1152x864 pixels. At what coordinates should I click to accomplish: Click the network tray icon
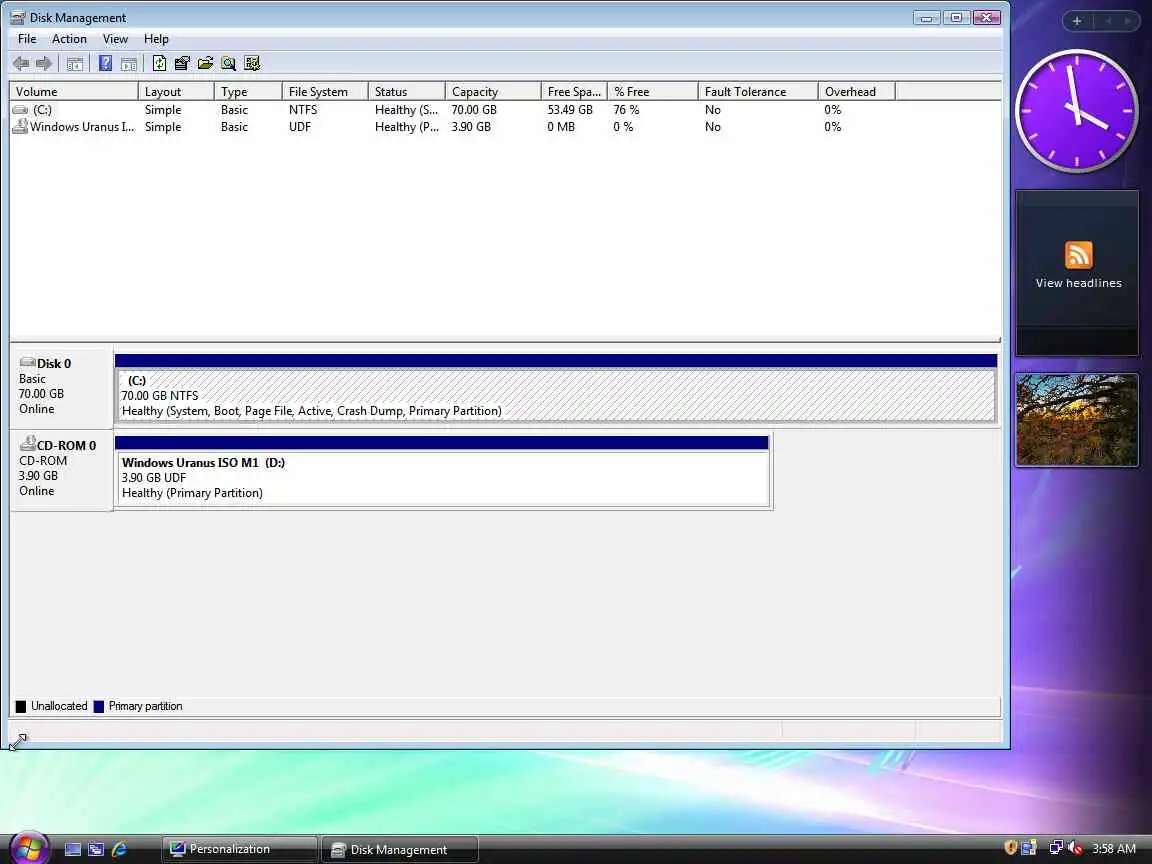pos(1056,848)
